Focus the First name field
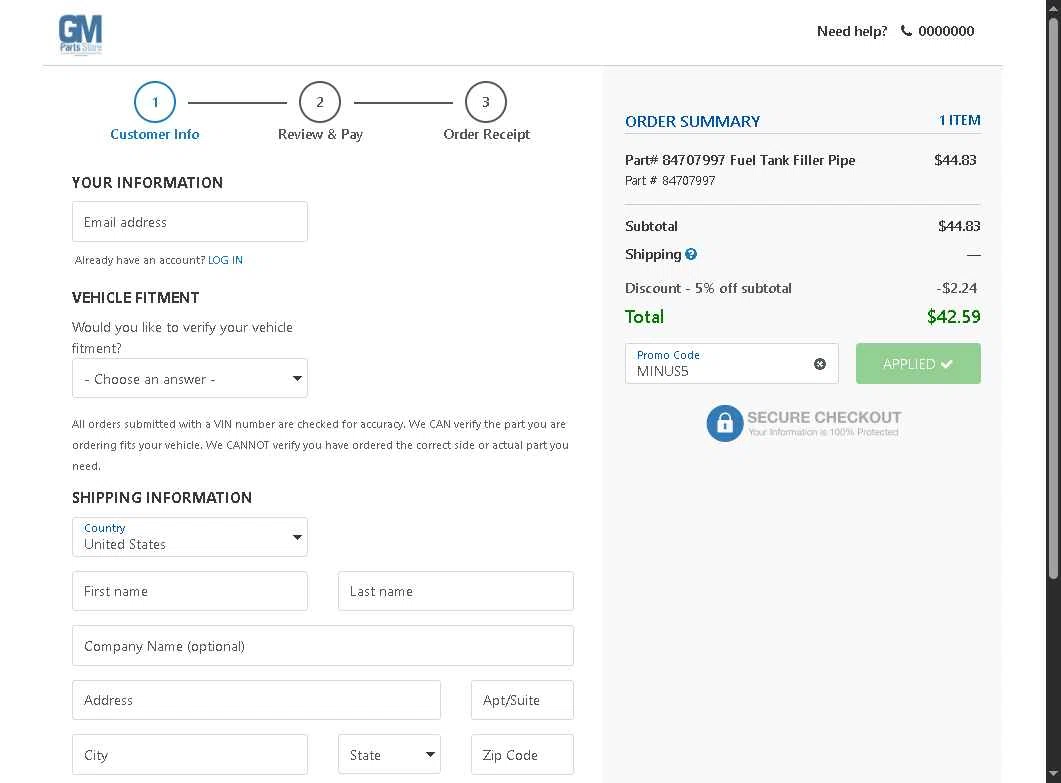The height and width of the screenshot is (783, 1061). 190,591
